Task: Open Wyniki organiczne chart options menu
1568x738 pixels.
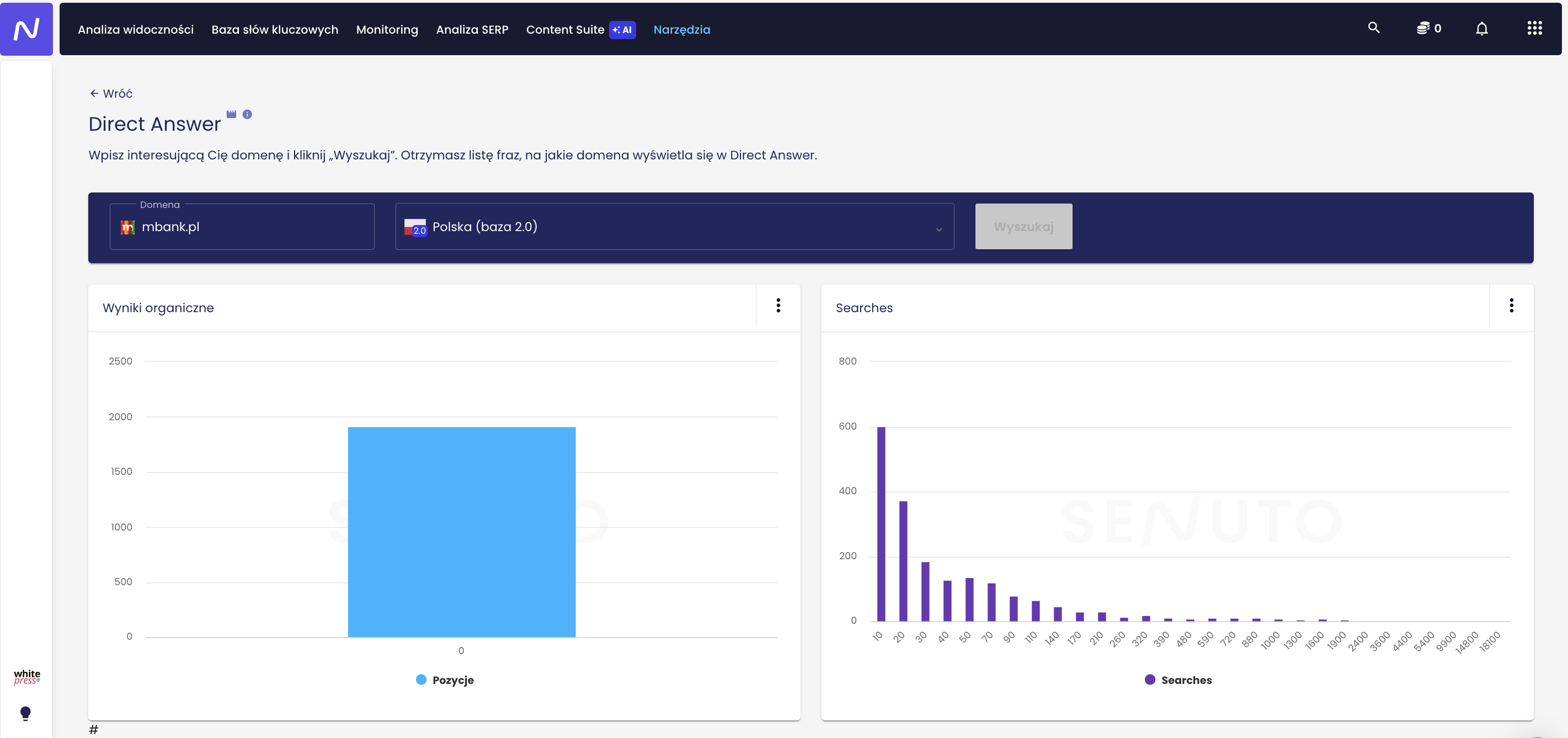Action: (x=778, y=306)
